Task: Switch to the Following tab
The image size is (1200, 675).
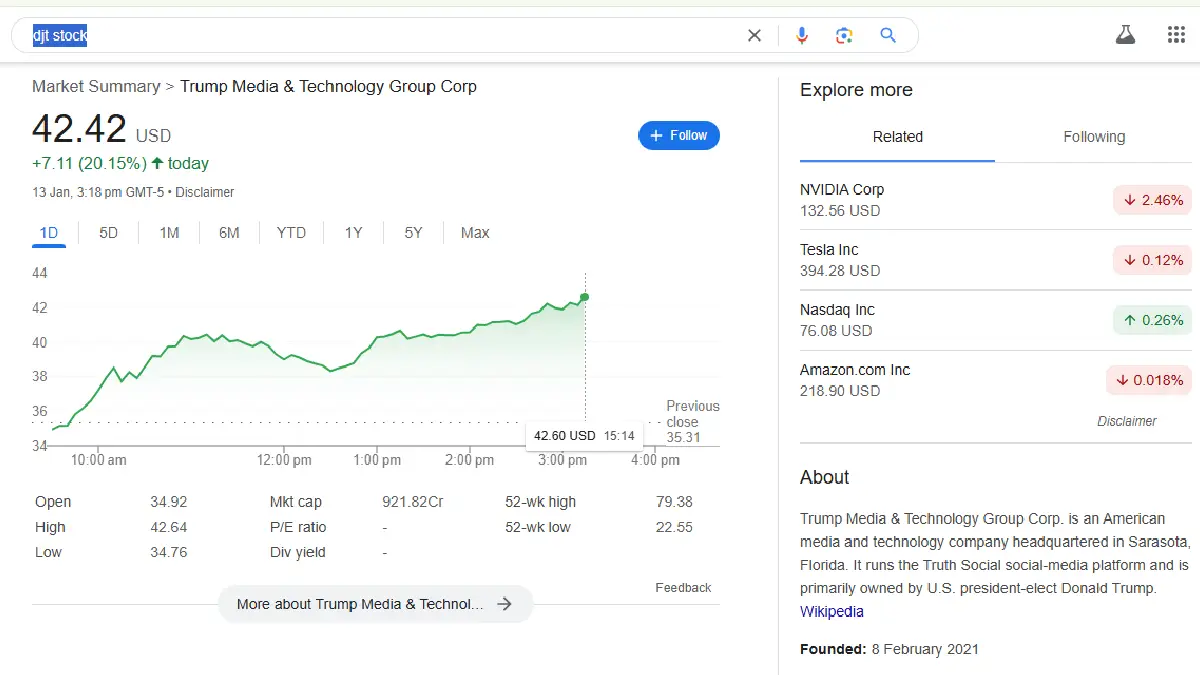Action: coord(1094,137)
